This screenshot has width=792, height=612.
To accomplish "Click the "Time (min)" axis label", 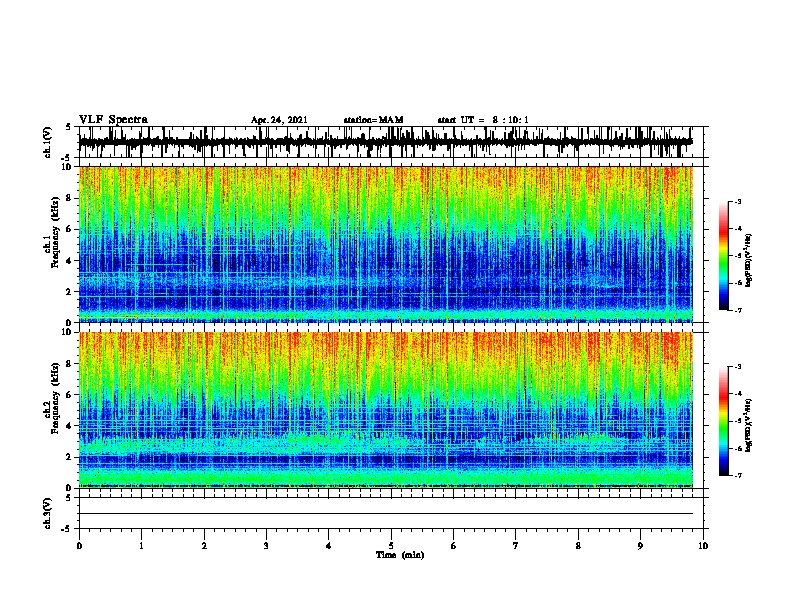I will click(x=400, y=555).
